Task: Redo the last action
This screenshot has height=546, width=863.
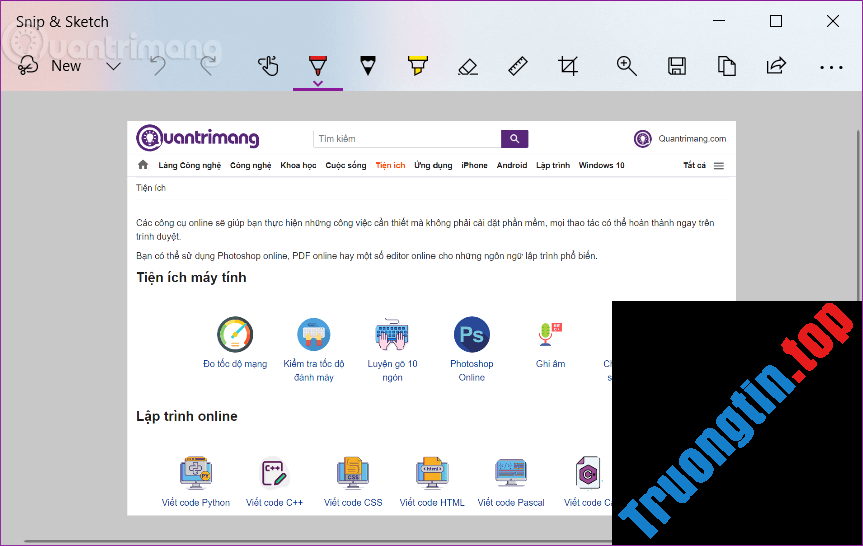Action: [x=208, y=66]
